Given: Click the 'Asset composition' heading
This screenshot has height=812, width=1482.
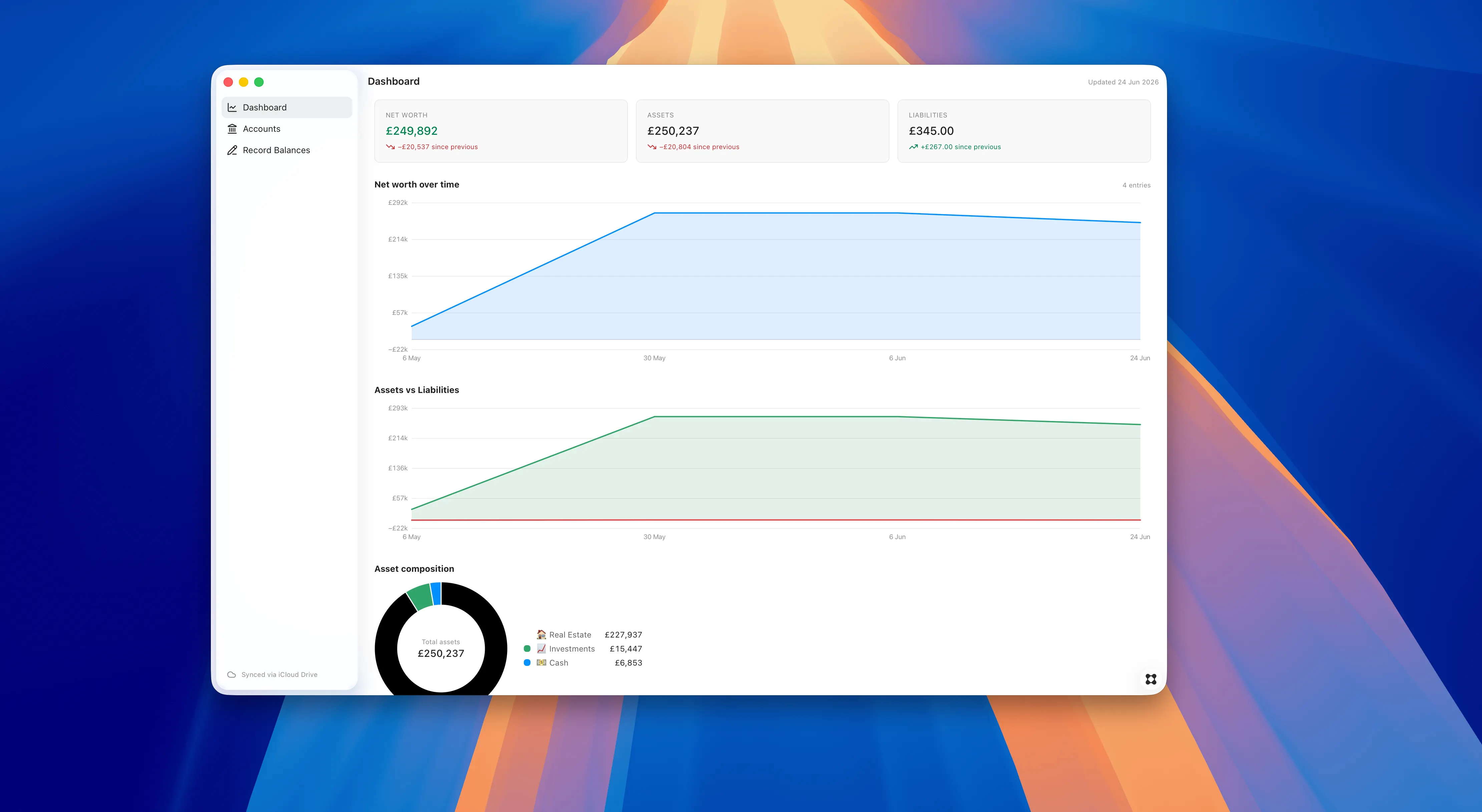Looking at the screenshot, I should [x=414, y=569].
